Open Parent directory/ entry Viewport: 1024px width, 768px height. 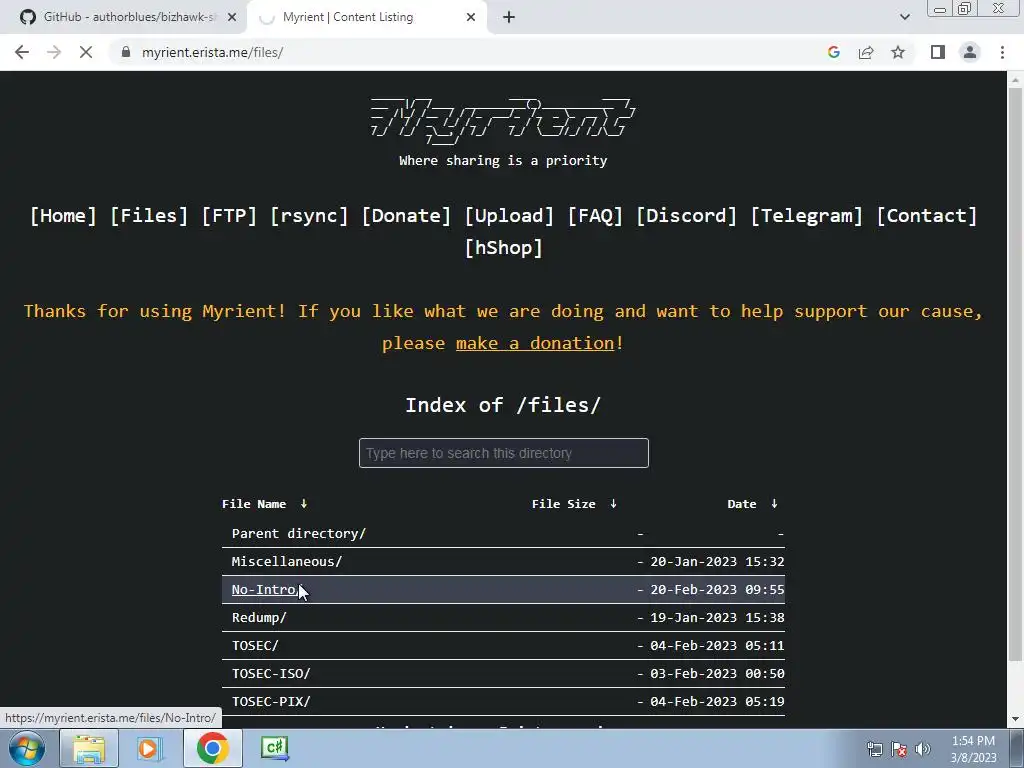point(298,534)
